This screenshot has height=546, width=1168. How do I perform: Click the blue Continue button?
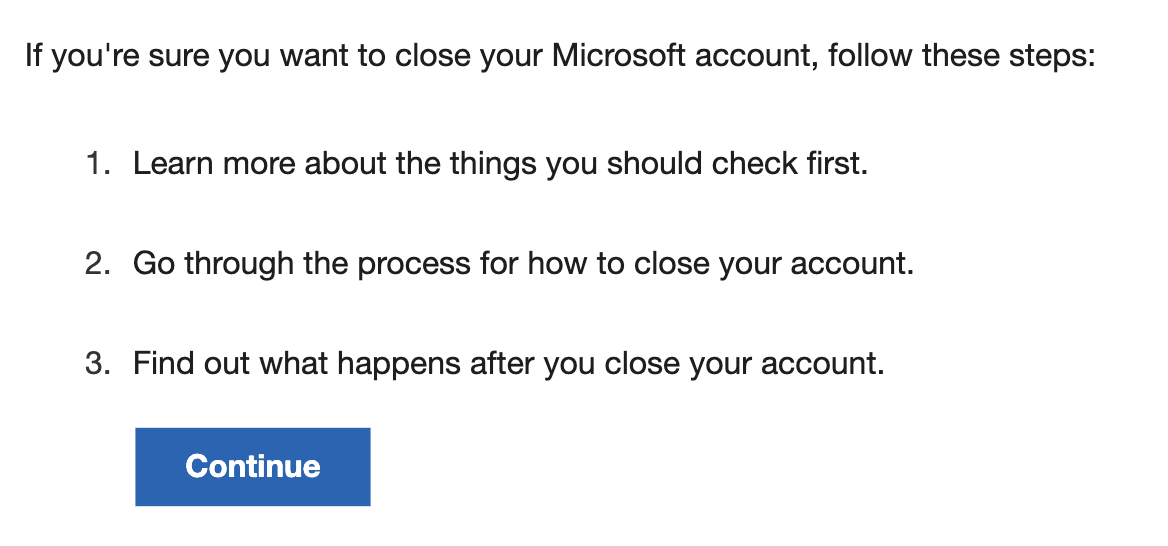pos(253,466)
